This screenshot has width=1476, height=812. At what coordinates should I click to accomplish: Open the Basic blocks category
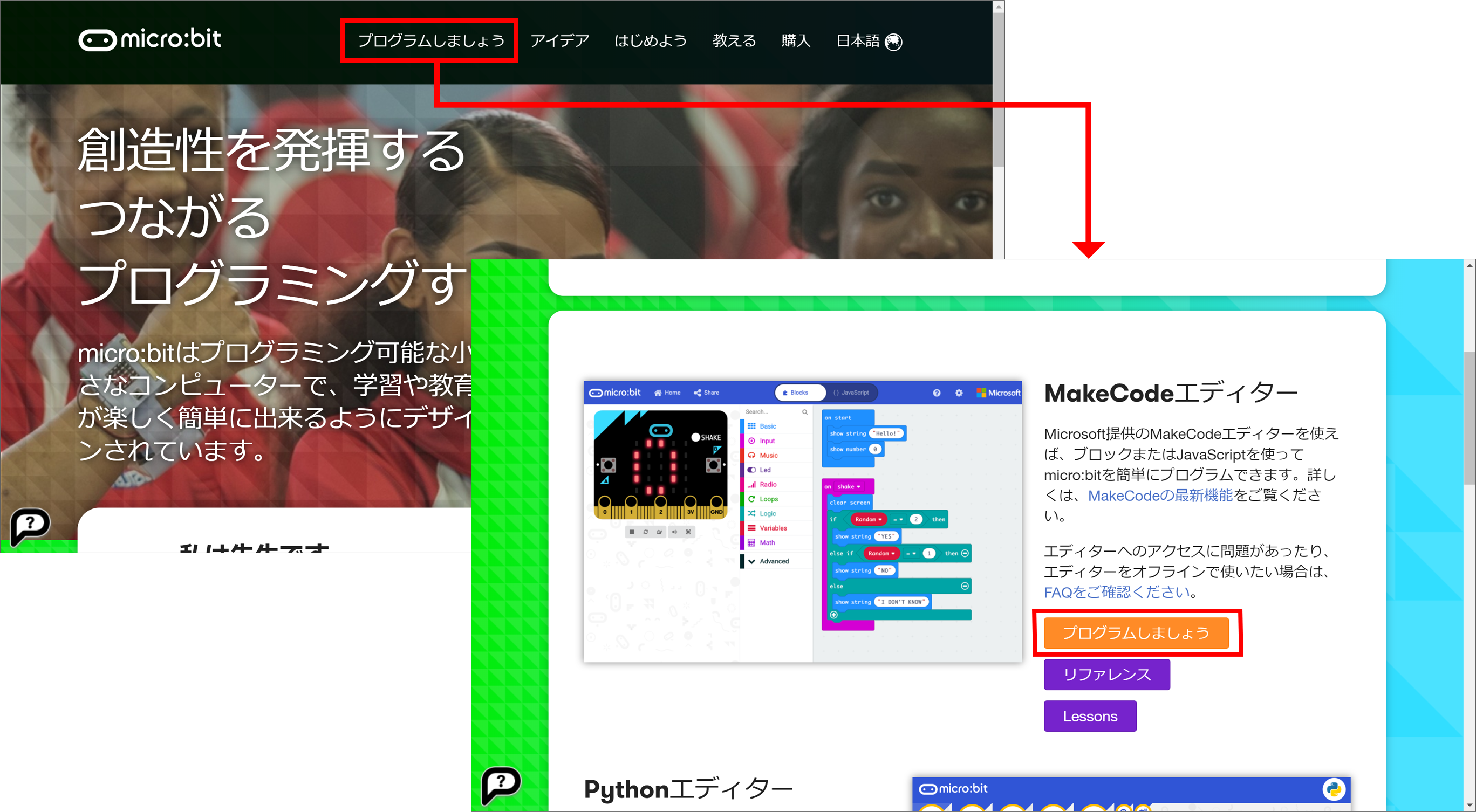tap(768, 426)
